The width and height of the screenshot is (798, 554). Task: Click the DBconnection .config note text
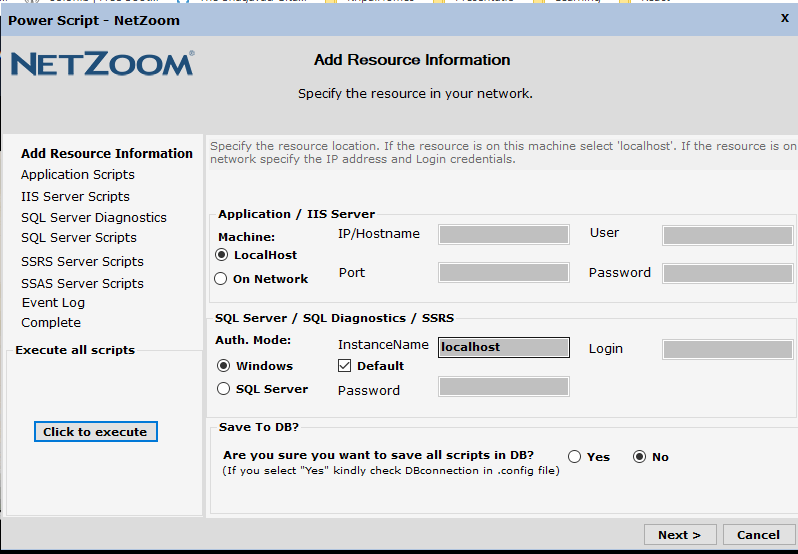391,471
